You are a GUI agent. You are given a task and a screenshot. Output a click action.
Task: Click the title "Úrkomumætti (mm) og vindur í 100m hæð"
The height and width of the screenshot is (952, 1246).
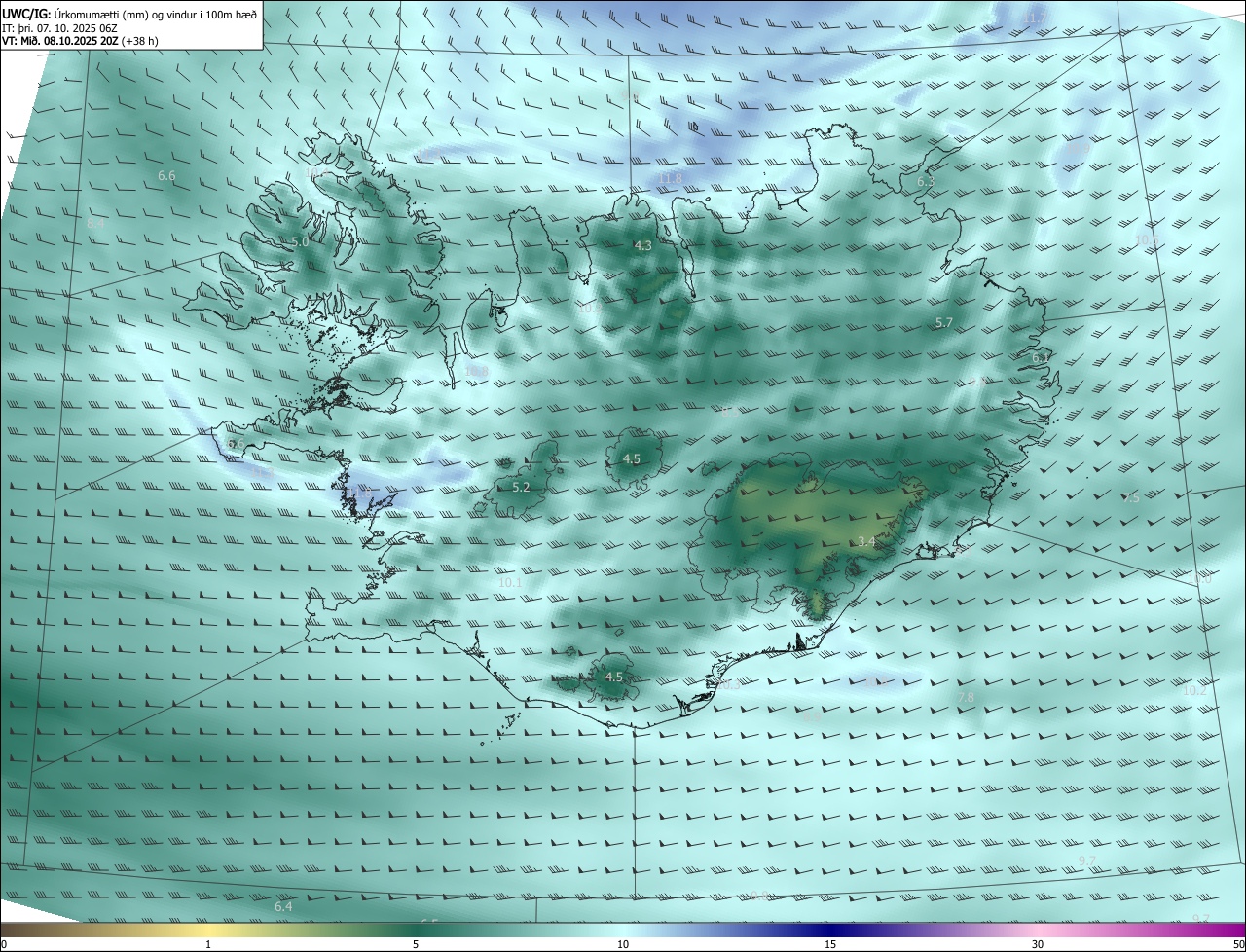coord(156,13)
